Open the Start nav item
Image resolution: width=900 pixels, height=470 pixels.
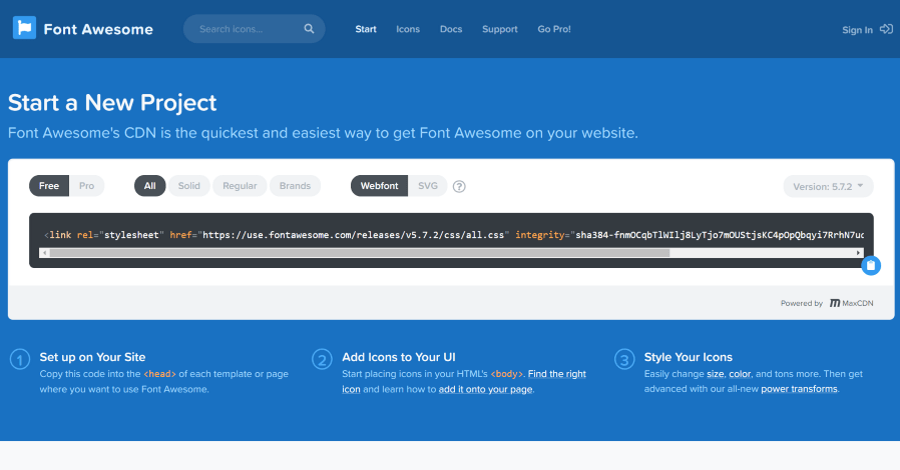point(366,29)
